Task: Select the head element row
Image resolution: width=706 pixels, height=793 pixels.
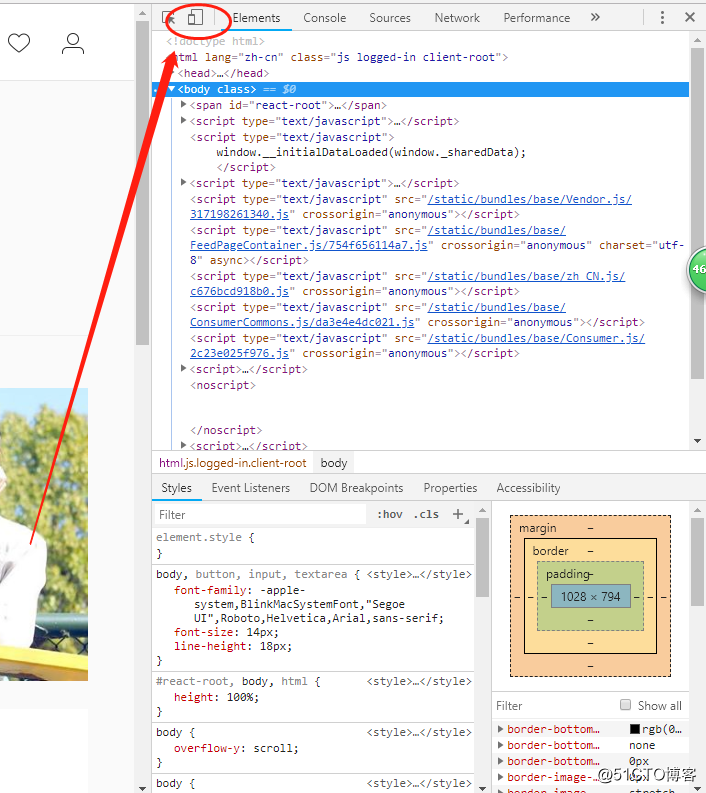Action: coord(420,73)
